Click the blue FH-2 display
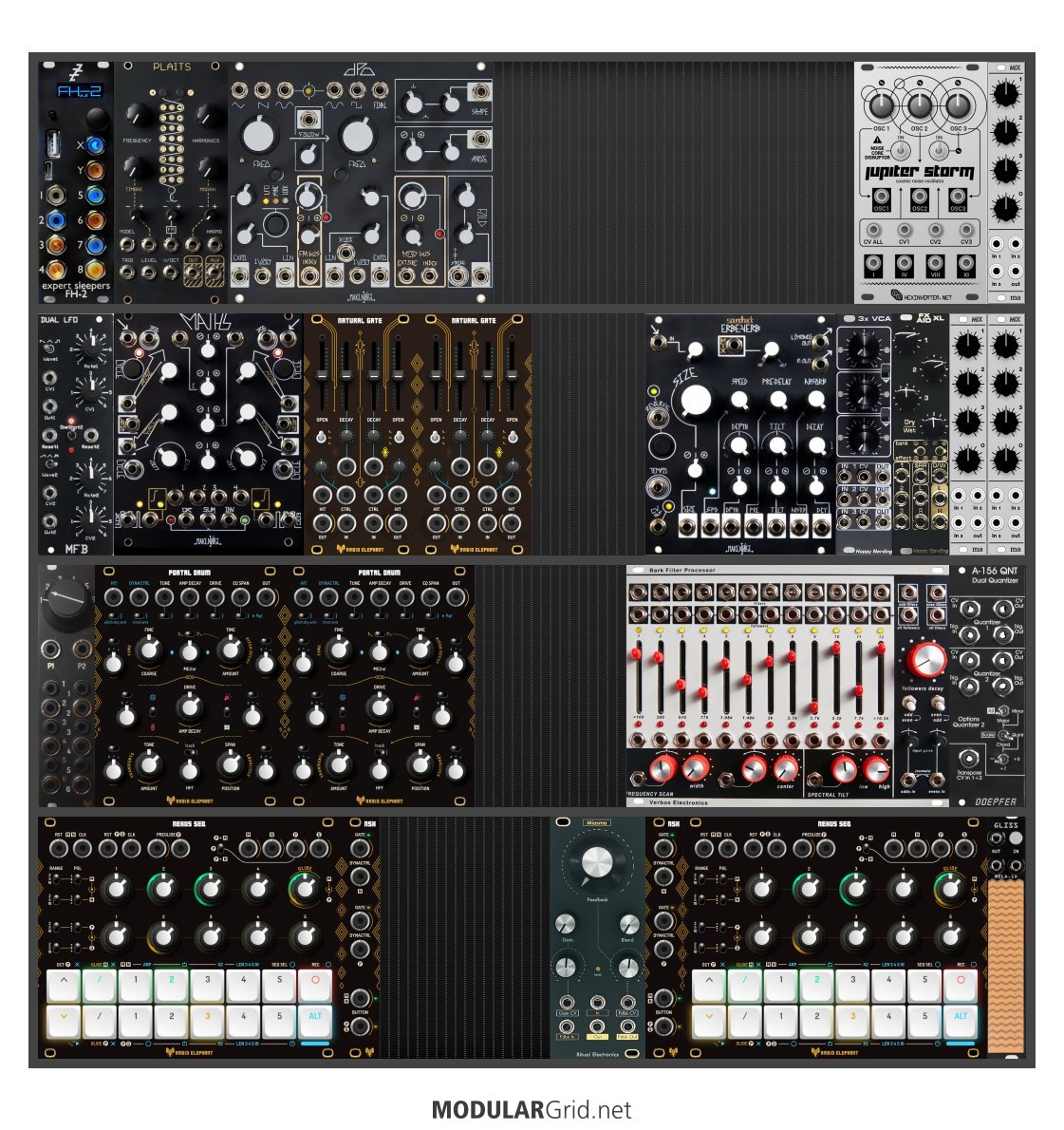The height and width of the screenshot is (1130, 1064). click(x=79, y=91)
